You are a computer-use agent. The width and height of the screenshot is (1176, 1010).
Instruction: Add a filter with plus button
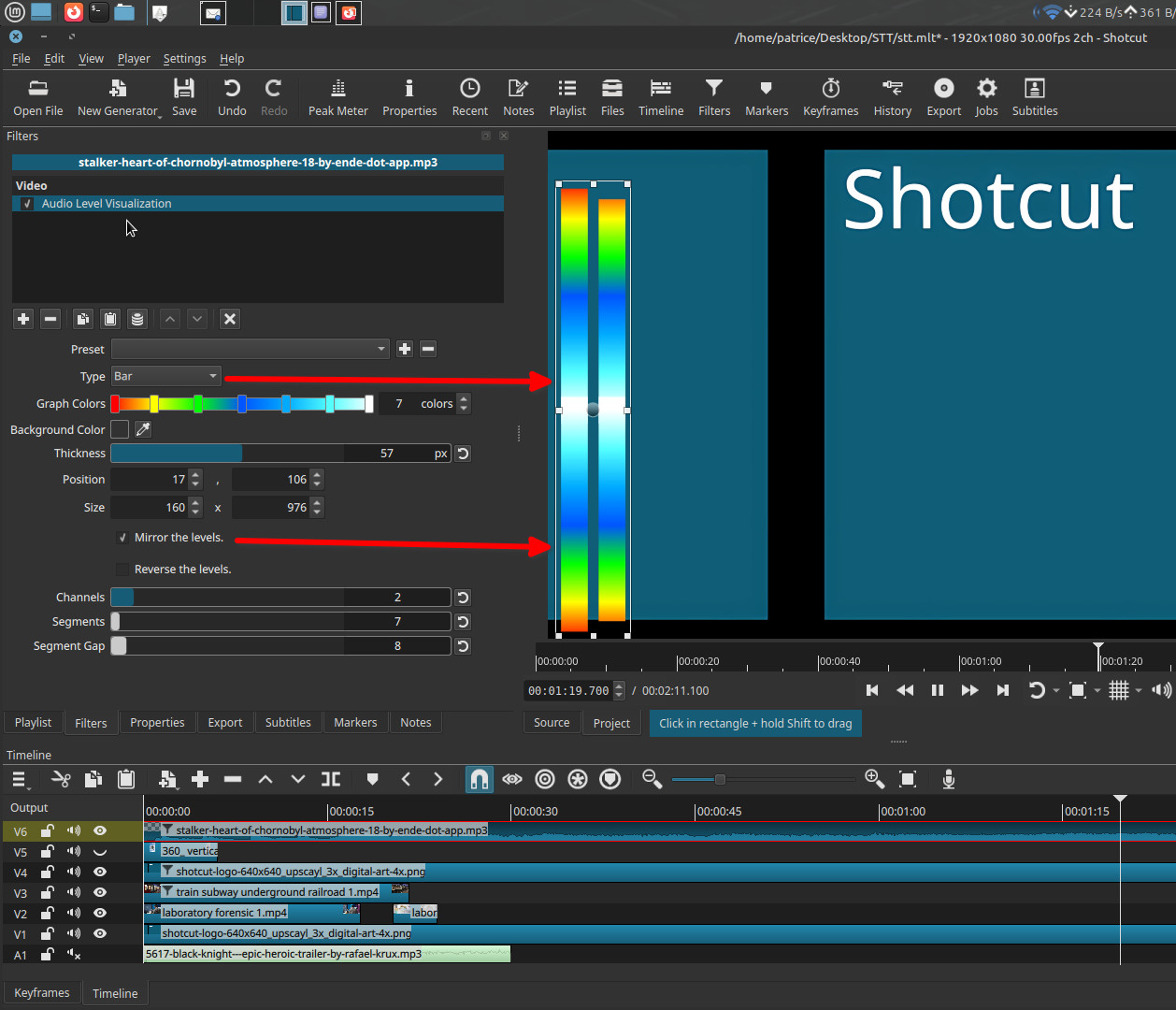23,319
